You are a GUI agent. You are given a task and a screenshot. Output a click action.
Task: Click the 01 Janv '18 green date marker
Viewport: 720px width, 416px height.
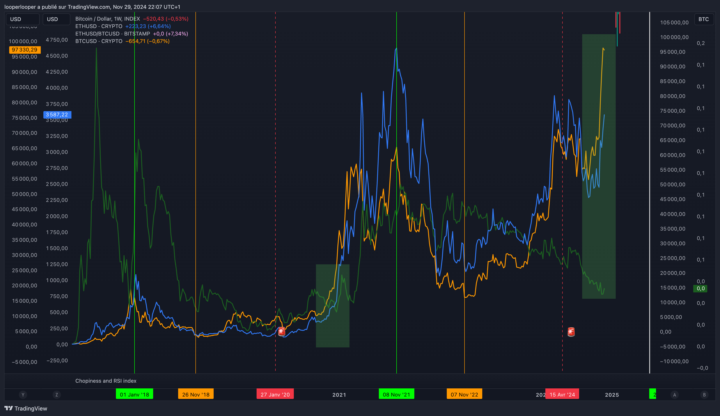[134, 394]
